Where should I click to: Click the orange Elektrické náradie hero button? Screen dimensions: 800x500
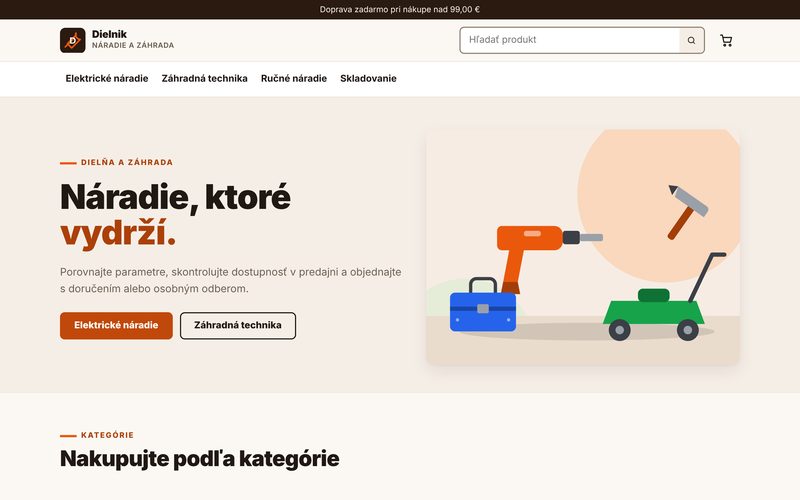tap(116, 326)
